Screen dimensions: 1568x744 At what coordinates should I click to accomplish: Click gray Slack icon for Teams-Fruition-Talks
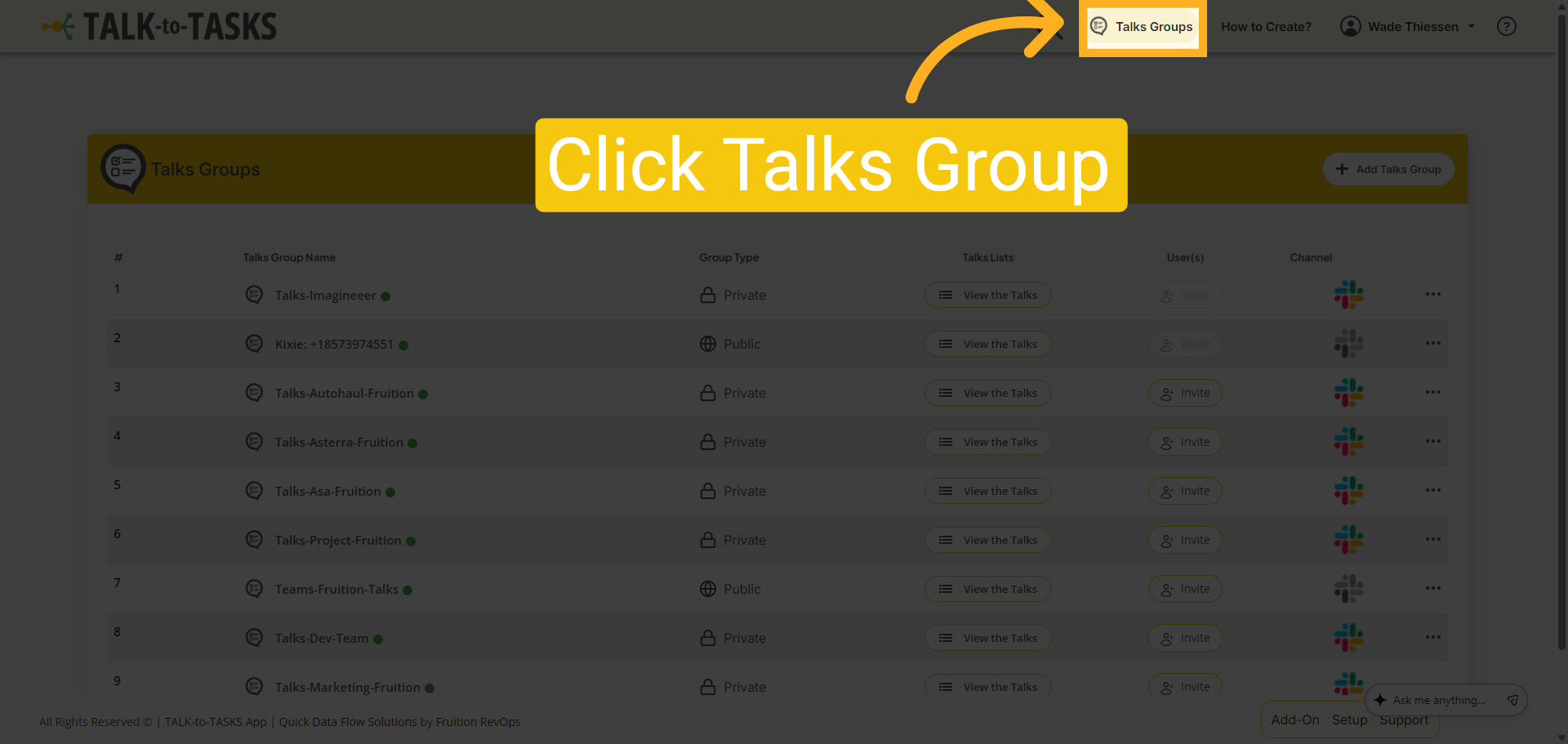click(1348, 589)
